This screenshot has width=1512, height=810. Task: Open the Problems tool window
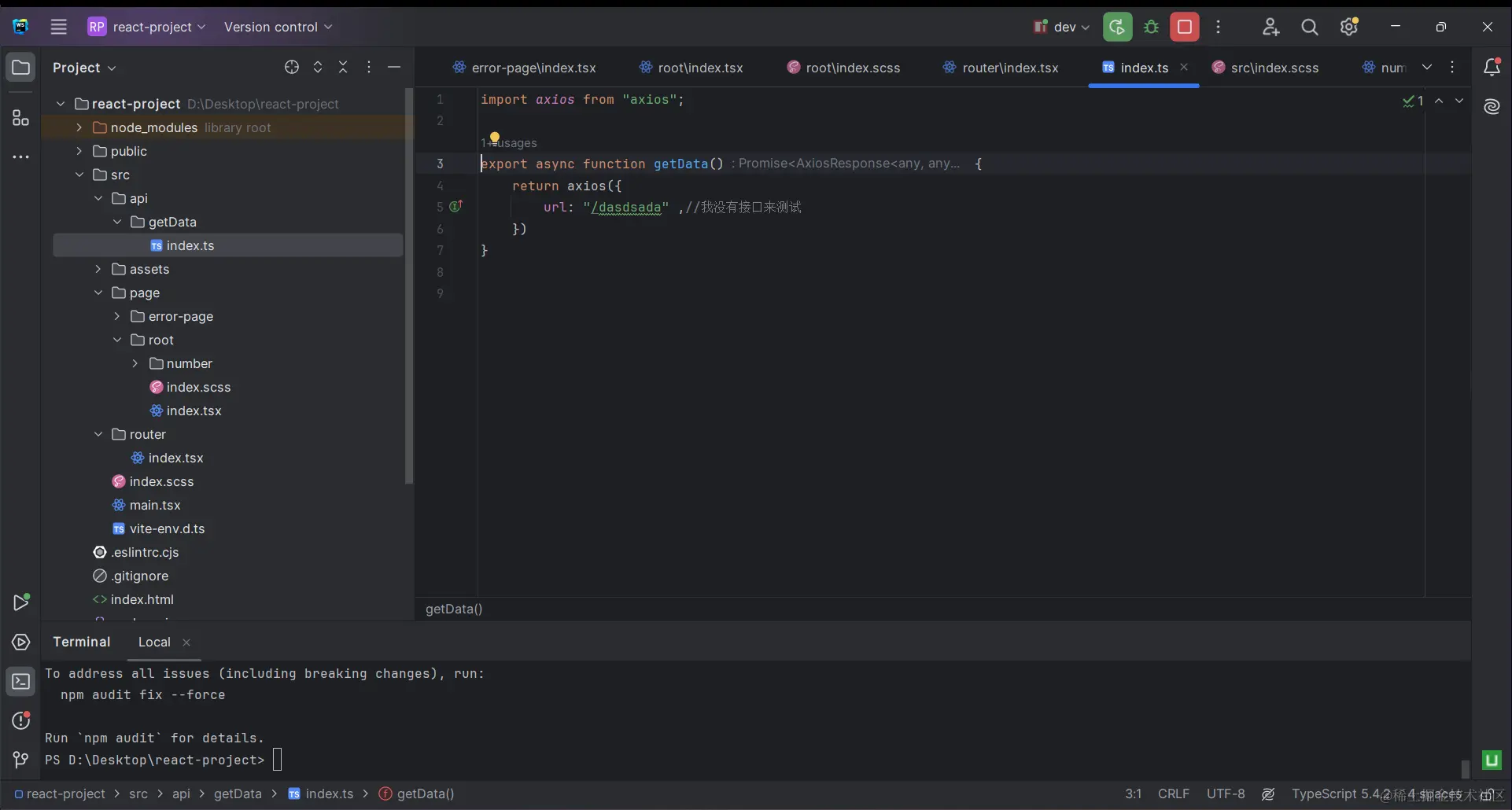click(x=21, y=720)
